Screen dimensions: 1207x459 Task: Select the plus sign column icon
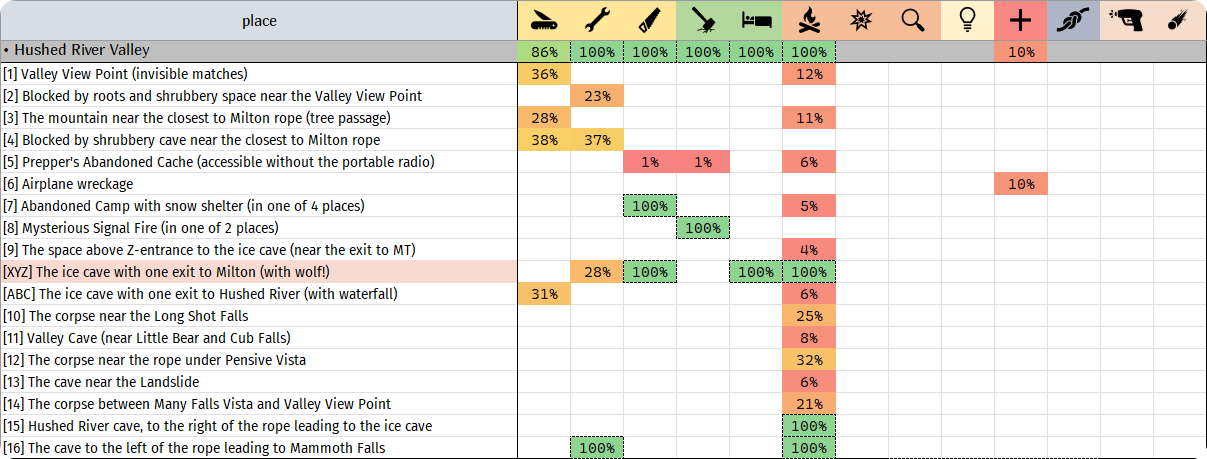pos(1020,20)
